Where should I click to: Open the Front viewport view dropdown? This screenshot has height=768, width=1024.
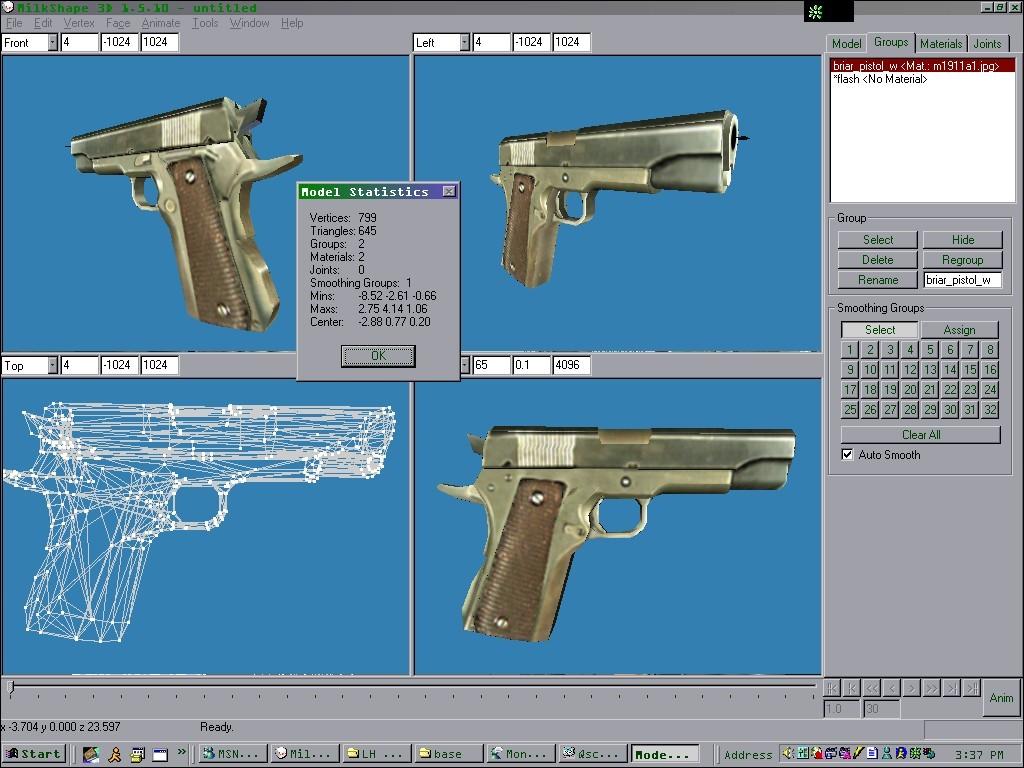pyautogui.click(x=51, y=42)
